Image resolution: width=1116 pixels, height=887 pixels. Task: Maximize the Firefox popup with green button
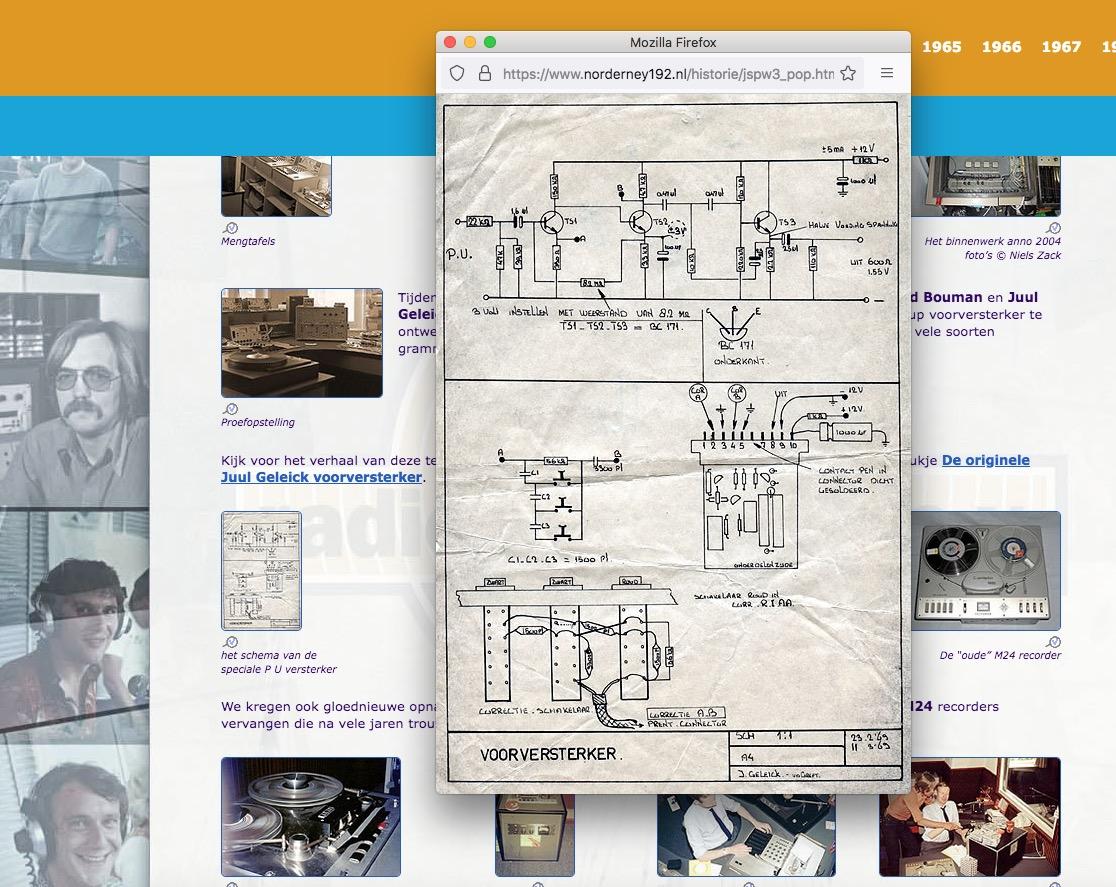pos(490,42)
